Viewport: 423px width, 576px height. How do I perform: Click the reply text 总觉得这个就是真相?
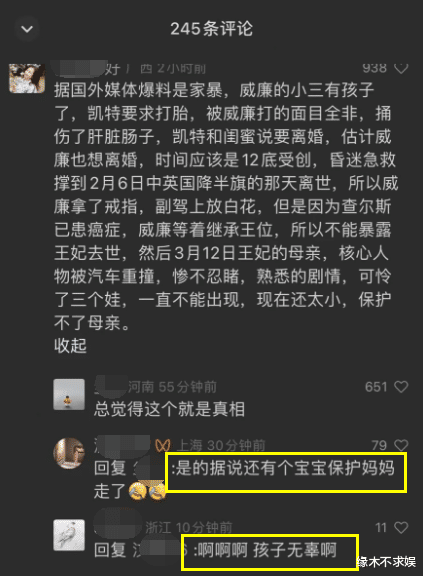click(169, 409)
